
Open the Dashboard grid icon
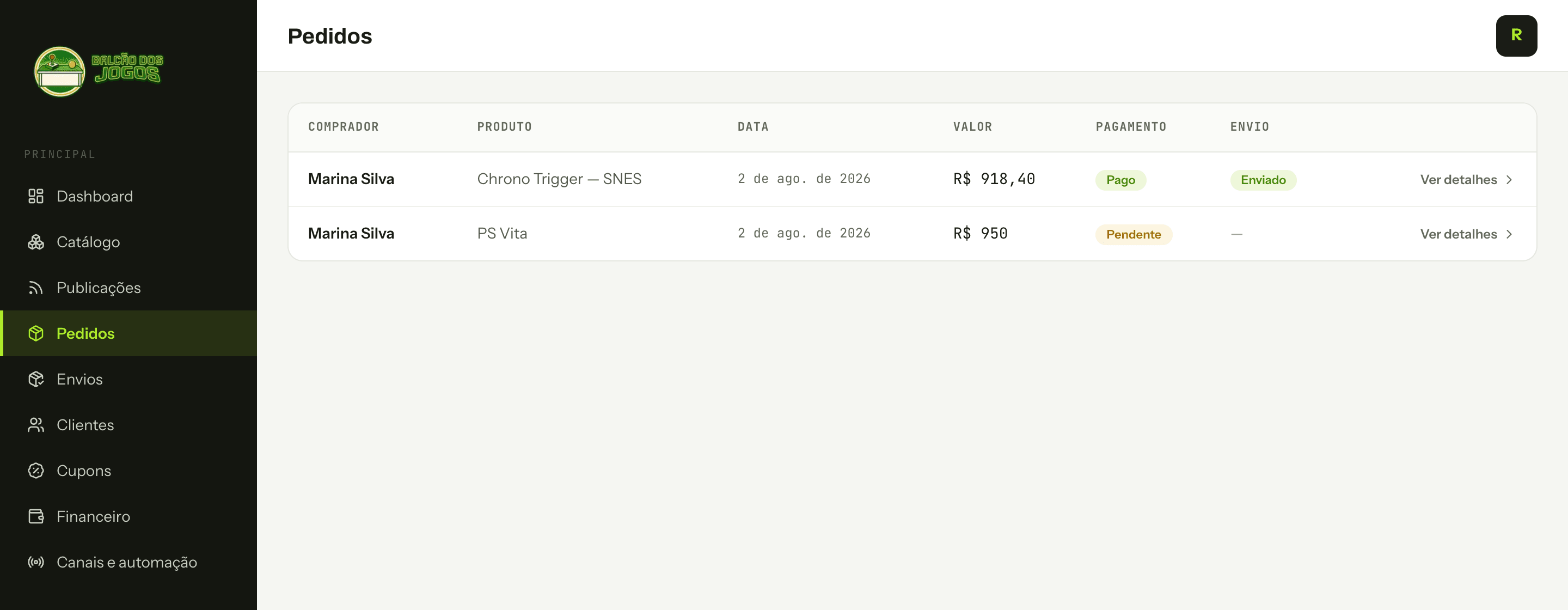[x=36, y=196]
